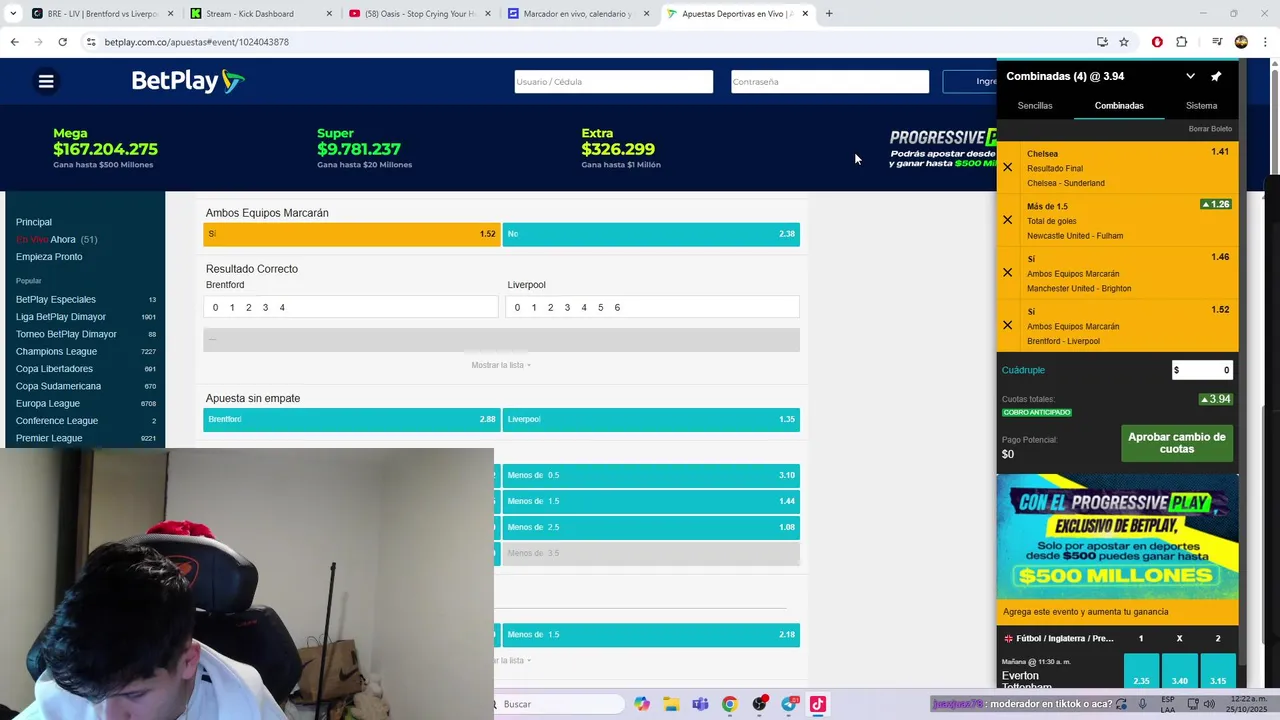Click the BetPlay logo
Viewport: 1280px width, 720px height.
tap(188, 81)
